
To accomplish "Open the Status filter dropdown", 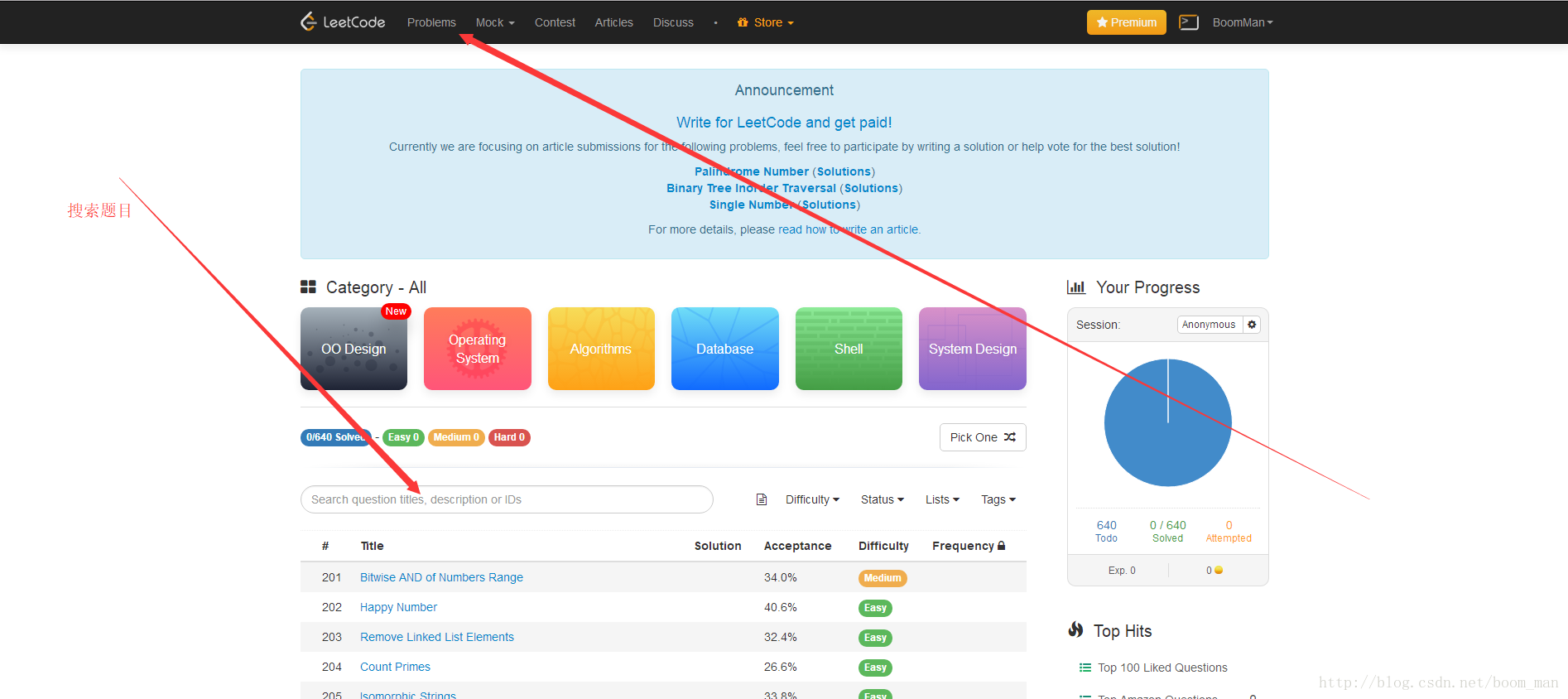I will [x=882, y=499].
